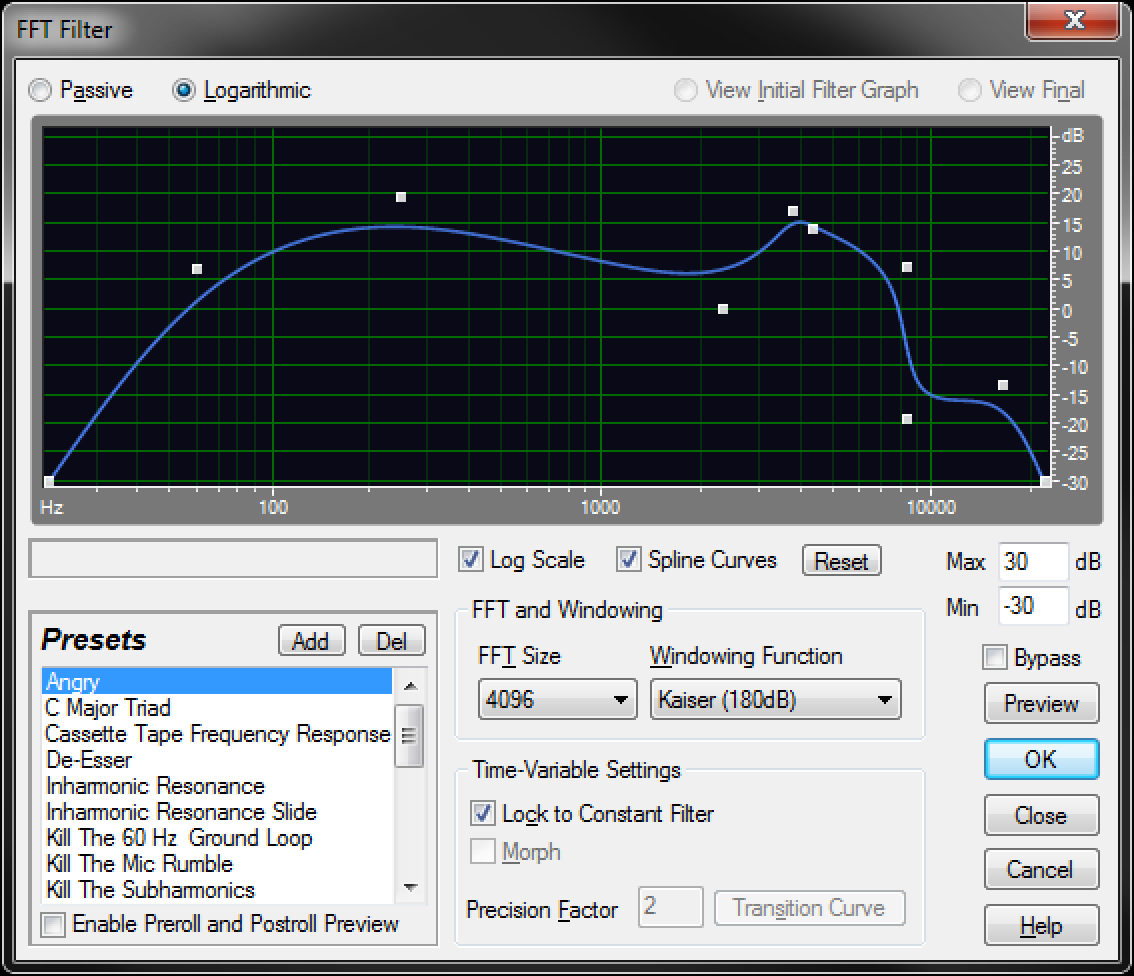Confirm with the OK button
The image size is (1134, 976).
click(1041, 759)
